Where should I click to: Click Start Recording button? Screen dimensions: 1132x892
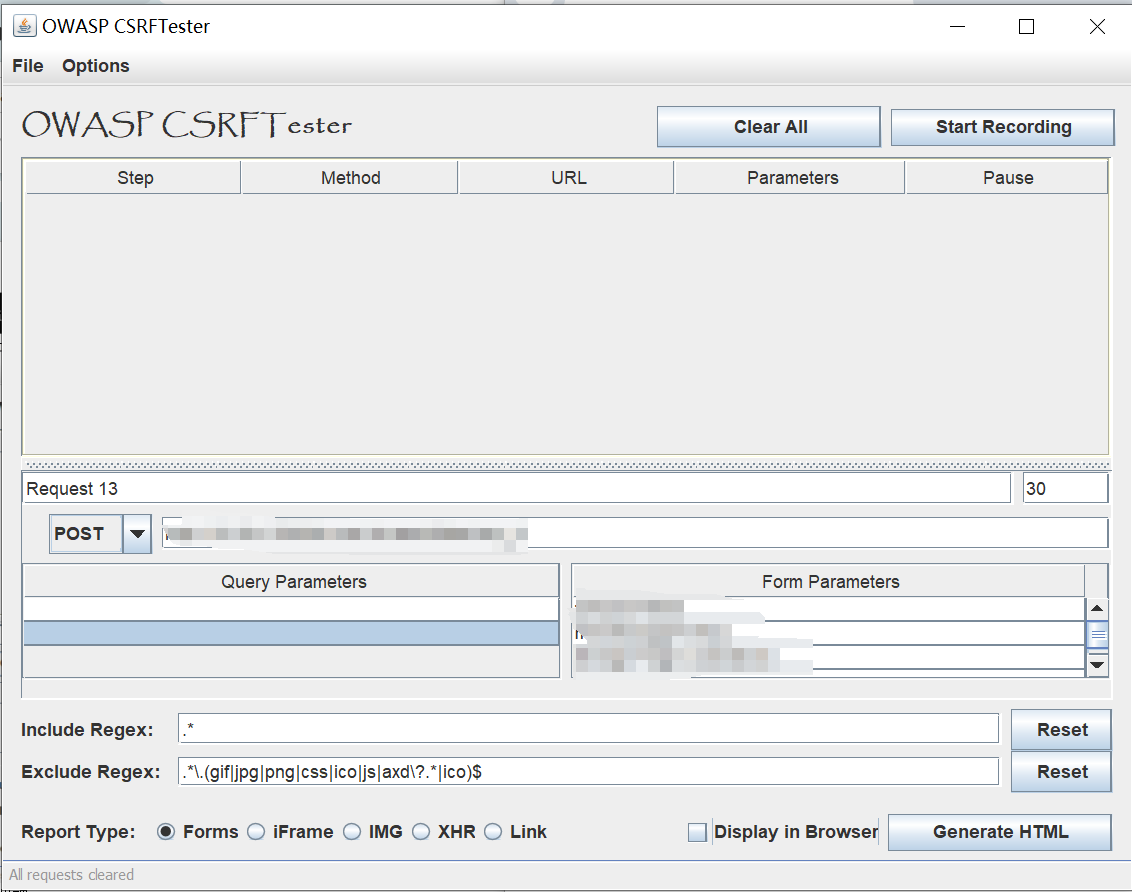click(1003, 127)
